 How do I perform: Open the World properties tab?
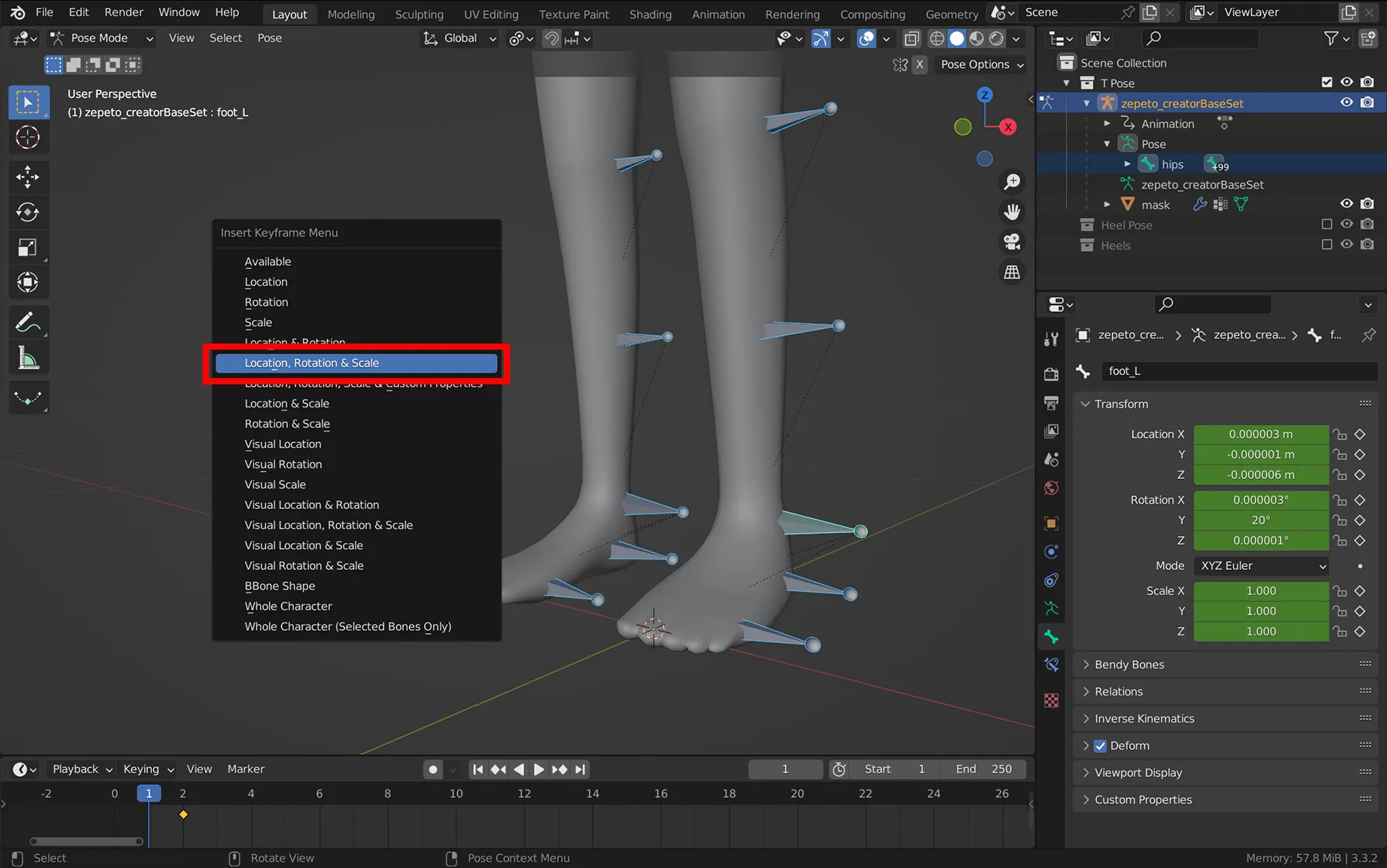1051,488
